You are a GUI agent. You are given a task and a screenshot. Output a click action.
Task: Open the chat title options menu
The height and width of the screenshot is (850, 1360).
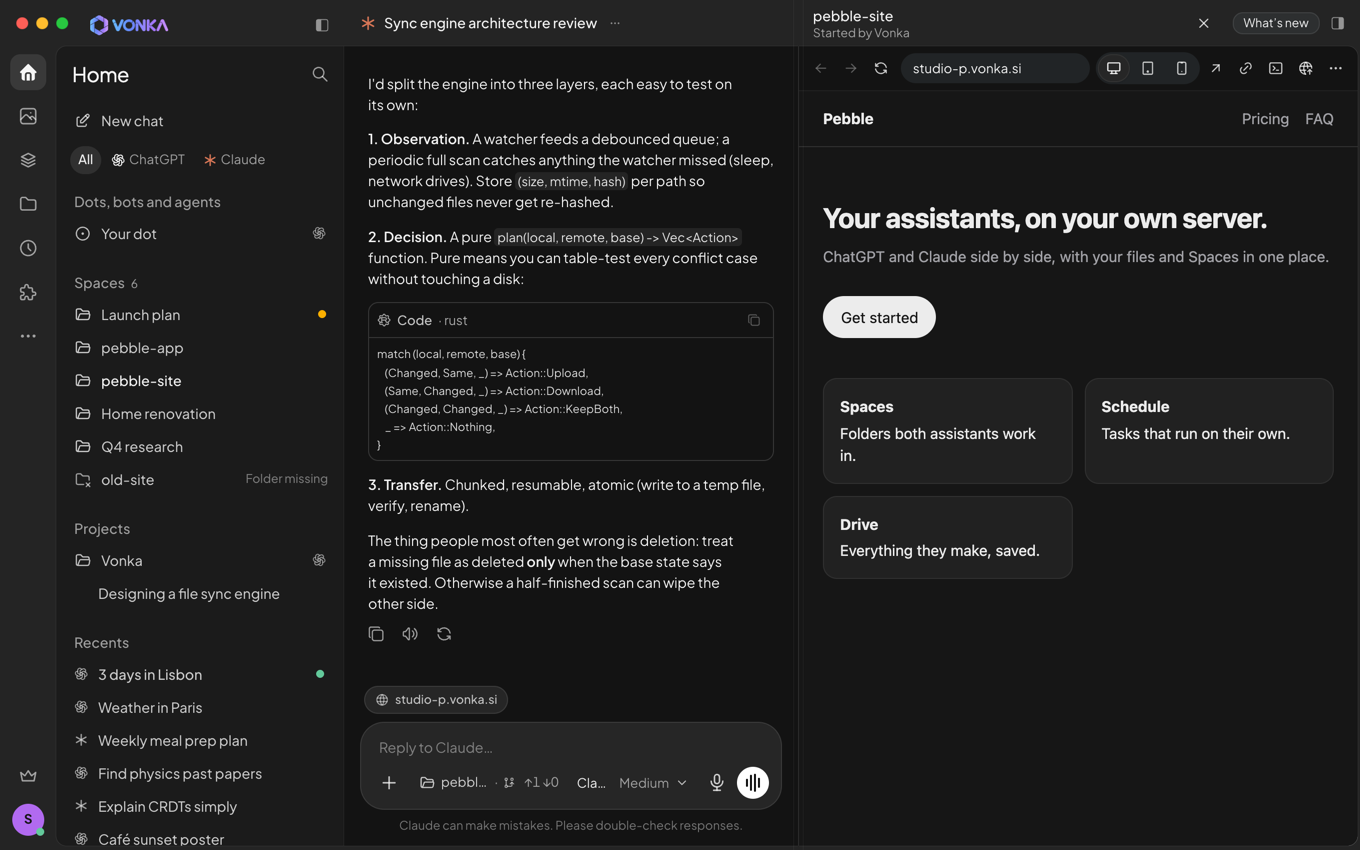[615, 23]
